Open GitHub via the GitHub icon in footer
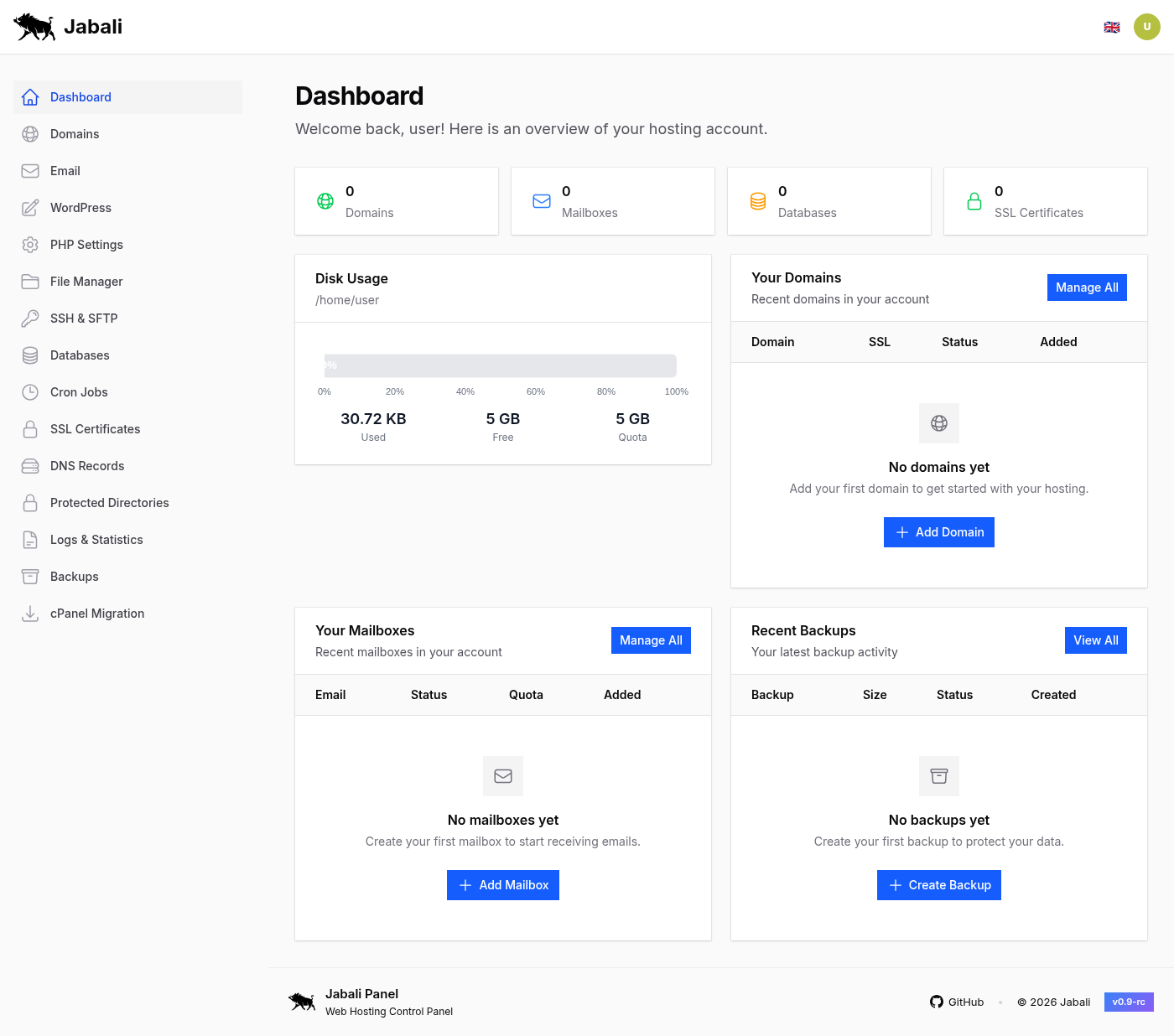 [x=936, y=1002]
